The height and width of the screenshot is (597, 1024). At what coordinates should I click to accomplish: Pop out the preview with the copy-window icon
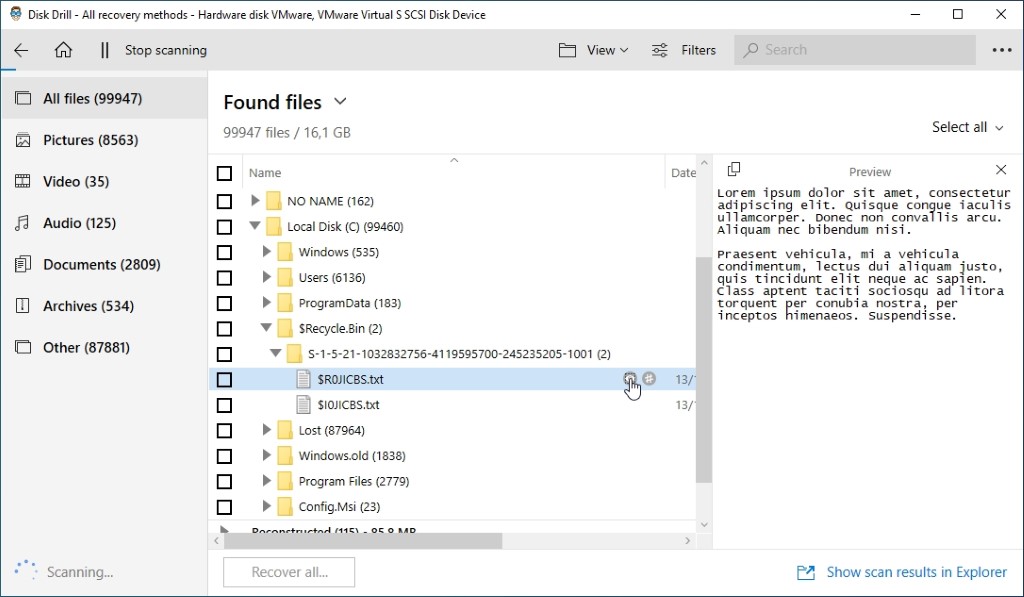coord(734,169)
